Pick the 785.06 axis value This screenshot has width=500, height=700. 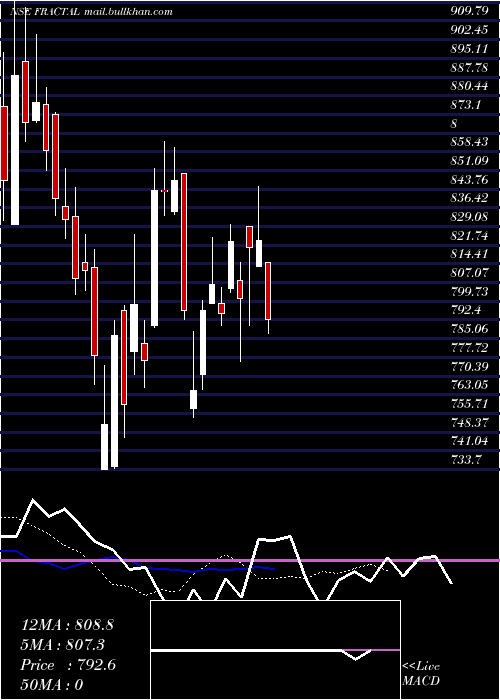click(469, 329)
